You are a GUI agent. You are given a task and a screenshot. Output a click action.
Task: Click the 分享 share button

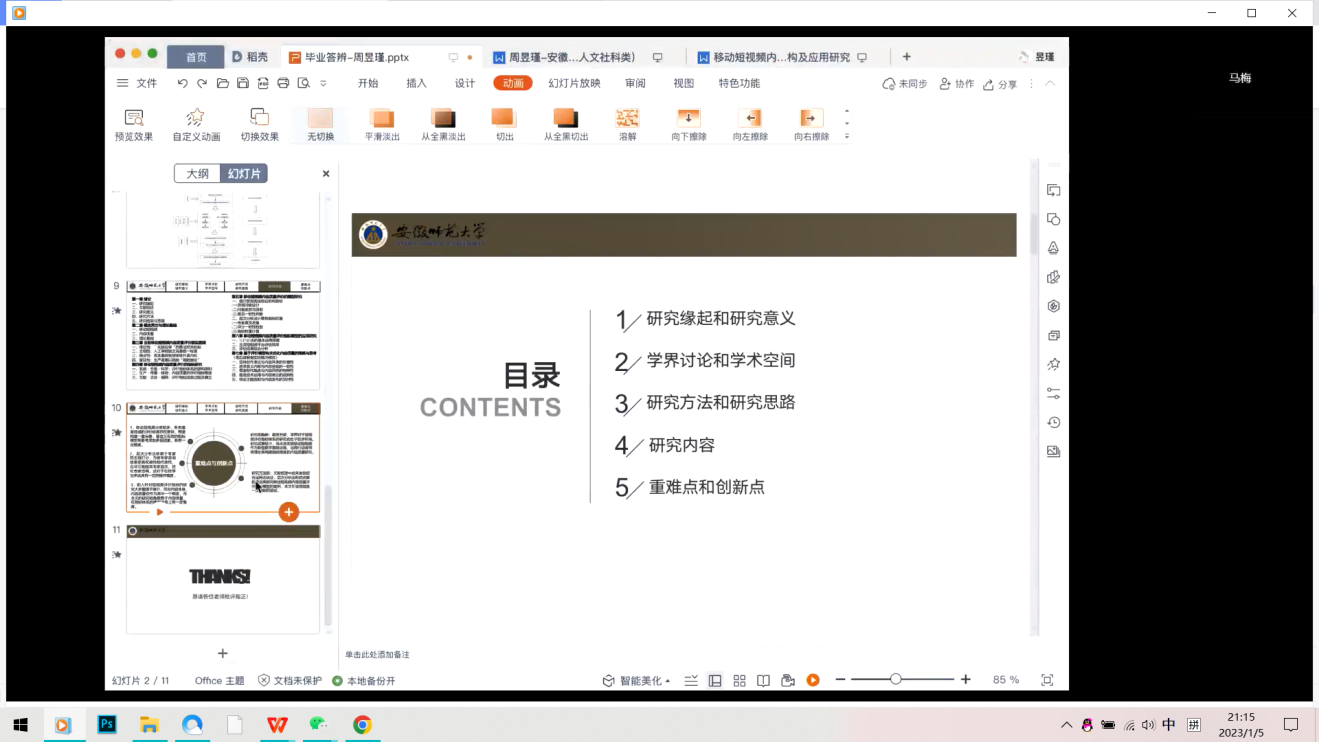tap(1000, 84)
